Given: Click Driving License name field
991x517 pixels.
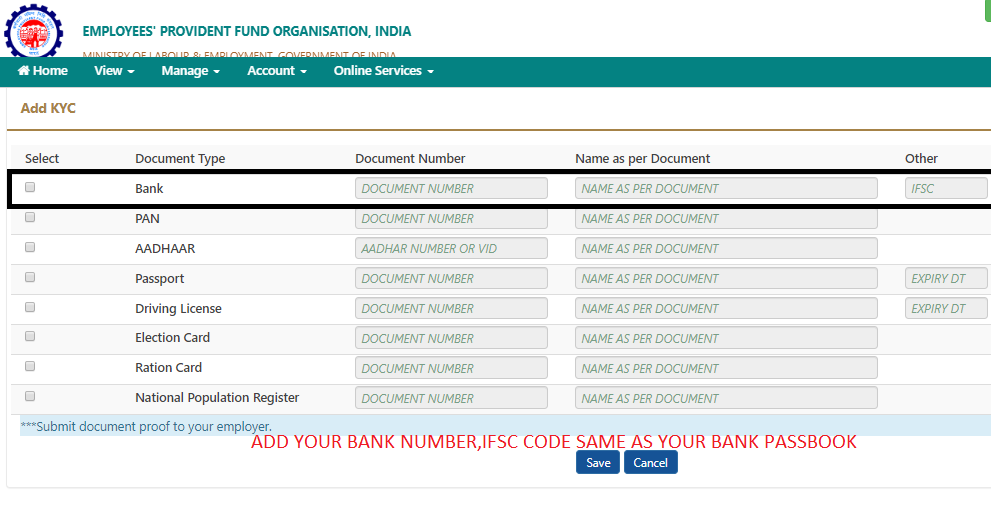Looking at the screenshot, I should tap(726, 308).
